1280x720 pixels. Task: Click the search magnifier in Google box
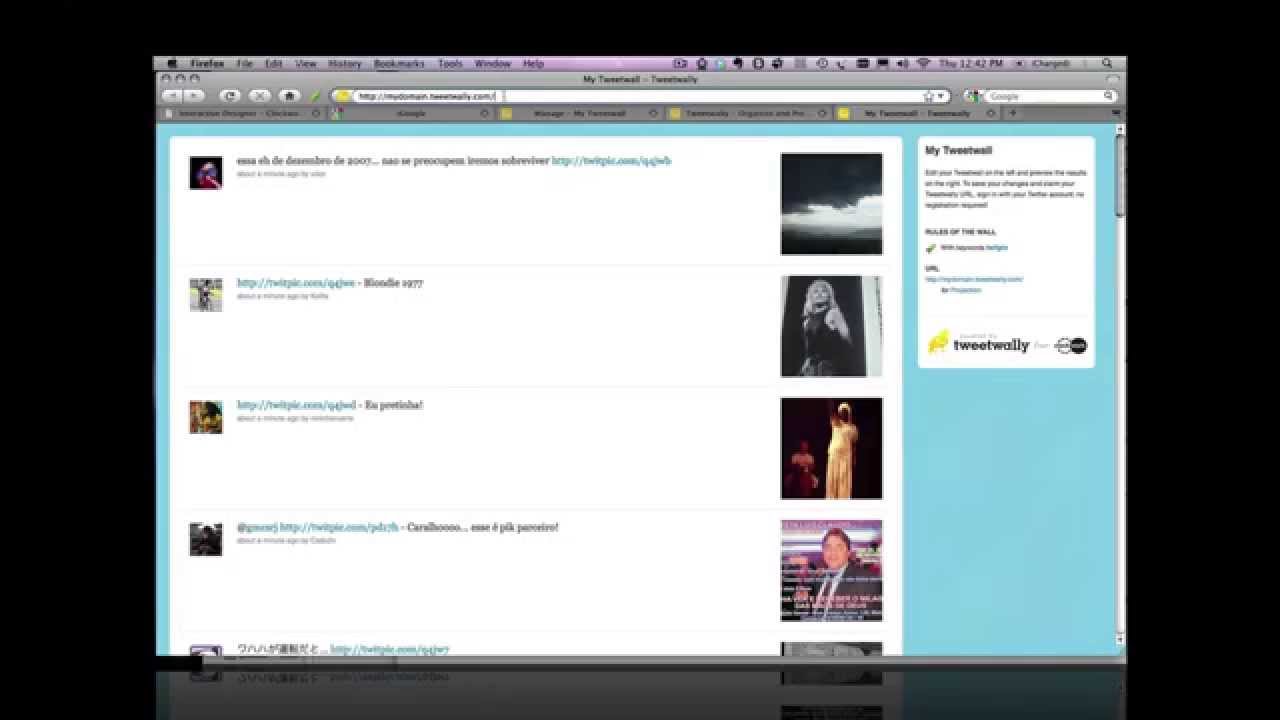[1108, 96]
